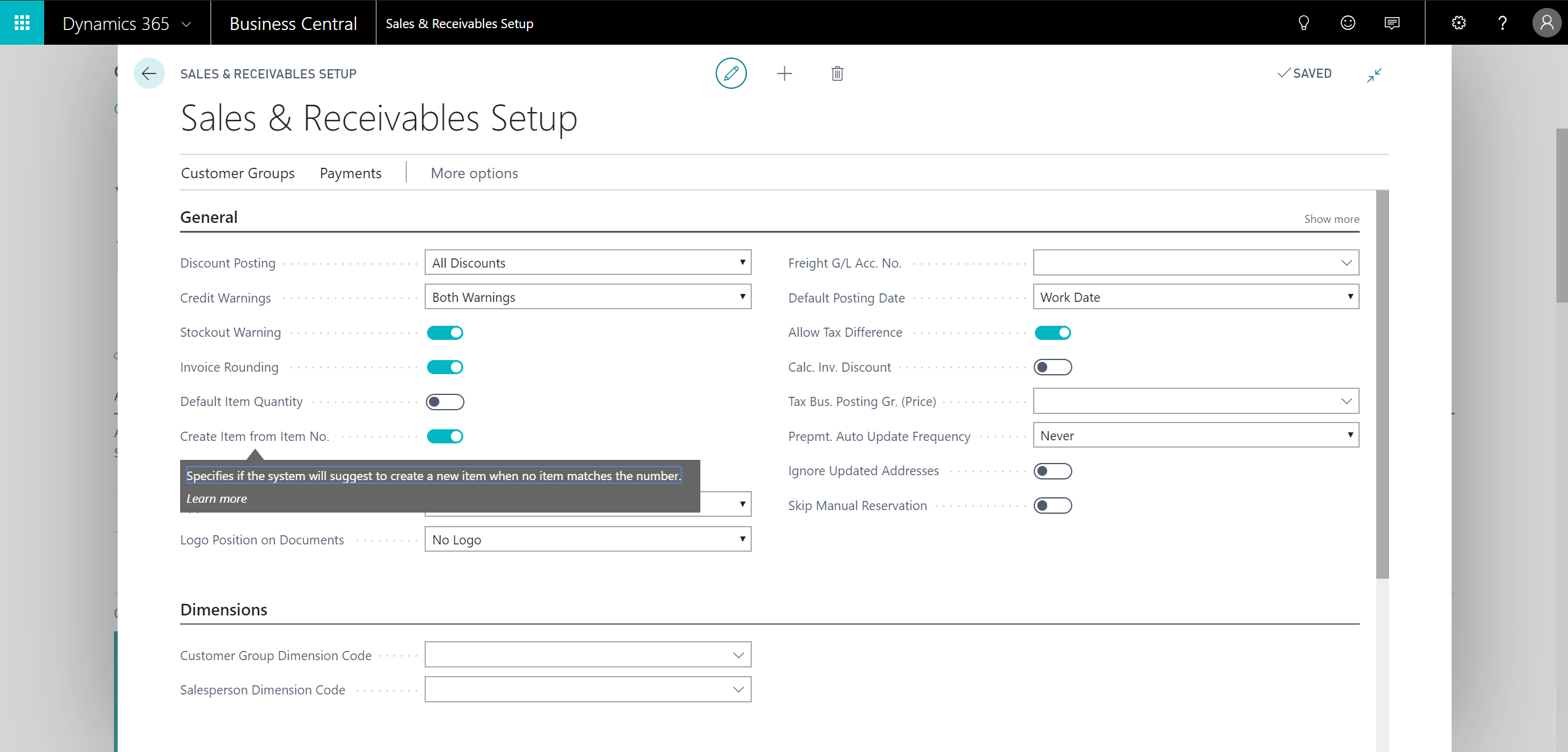Click the add new record icon
Viewport: 1568px width, 752px height.
point(785,73)
